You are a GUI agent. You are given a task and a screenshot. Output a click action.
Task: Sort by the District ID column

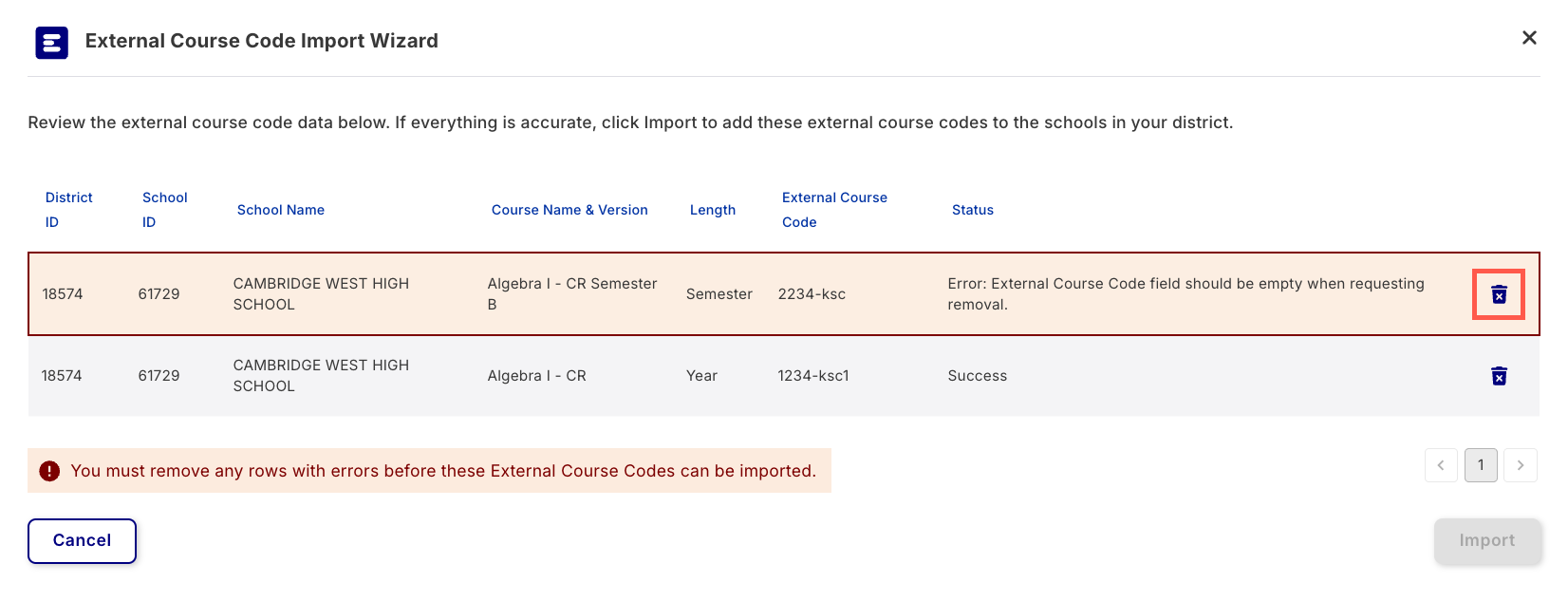(68, 209)
